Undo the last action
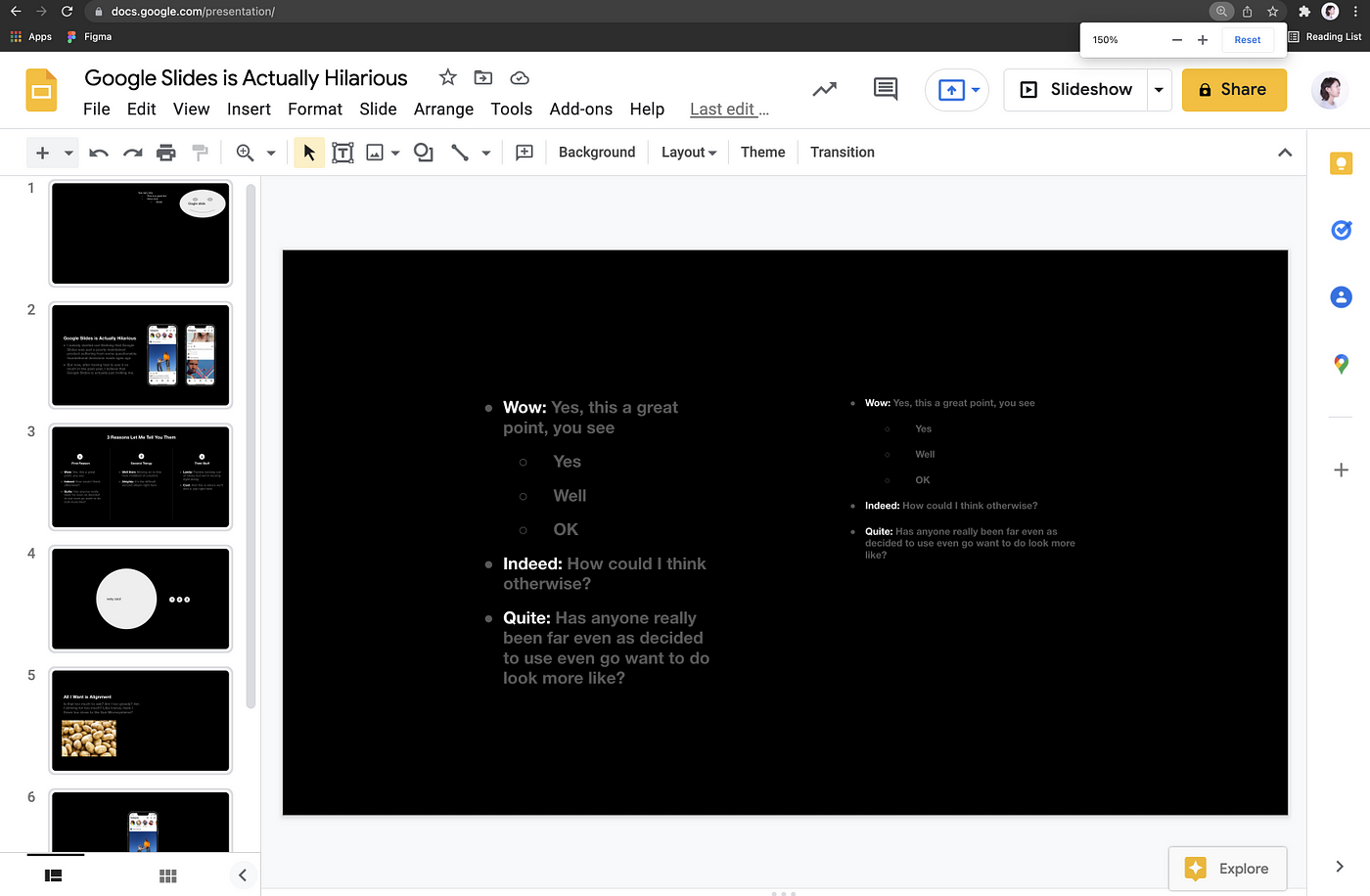 99,153
